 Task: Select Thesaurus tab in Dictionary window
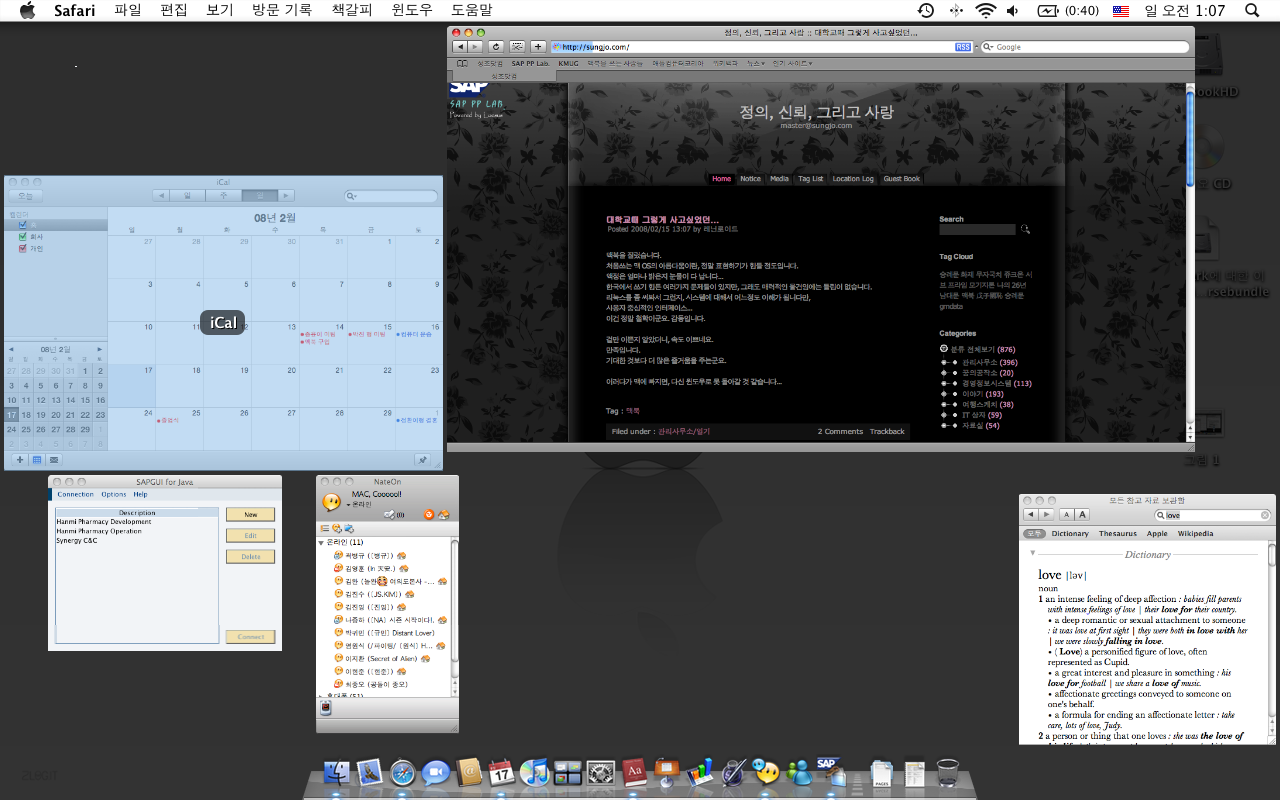point(1118,533)
